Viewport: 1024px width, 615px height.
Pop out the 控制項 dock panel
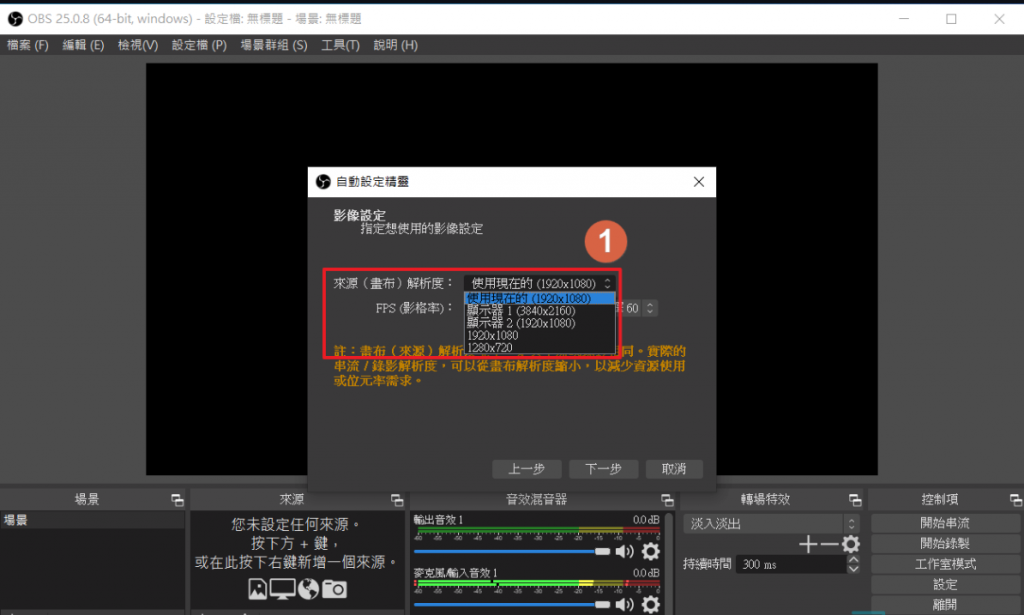[x=1016, y=500]
